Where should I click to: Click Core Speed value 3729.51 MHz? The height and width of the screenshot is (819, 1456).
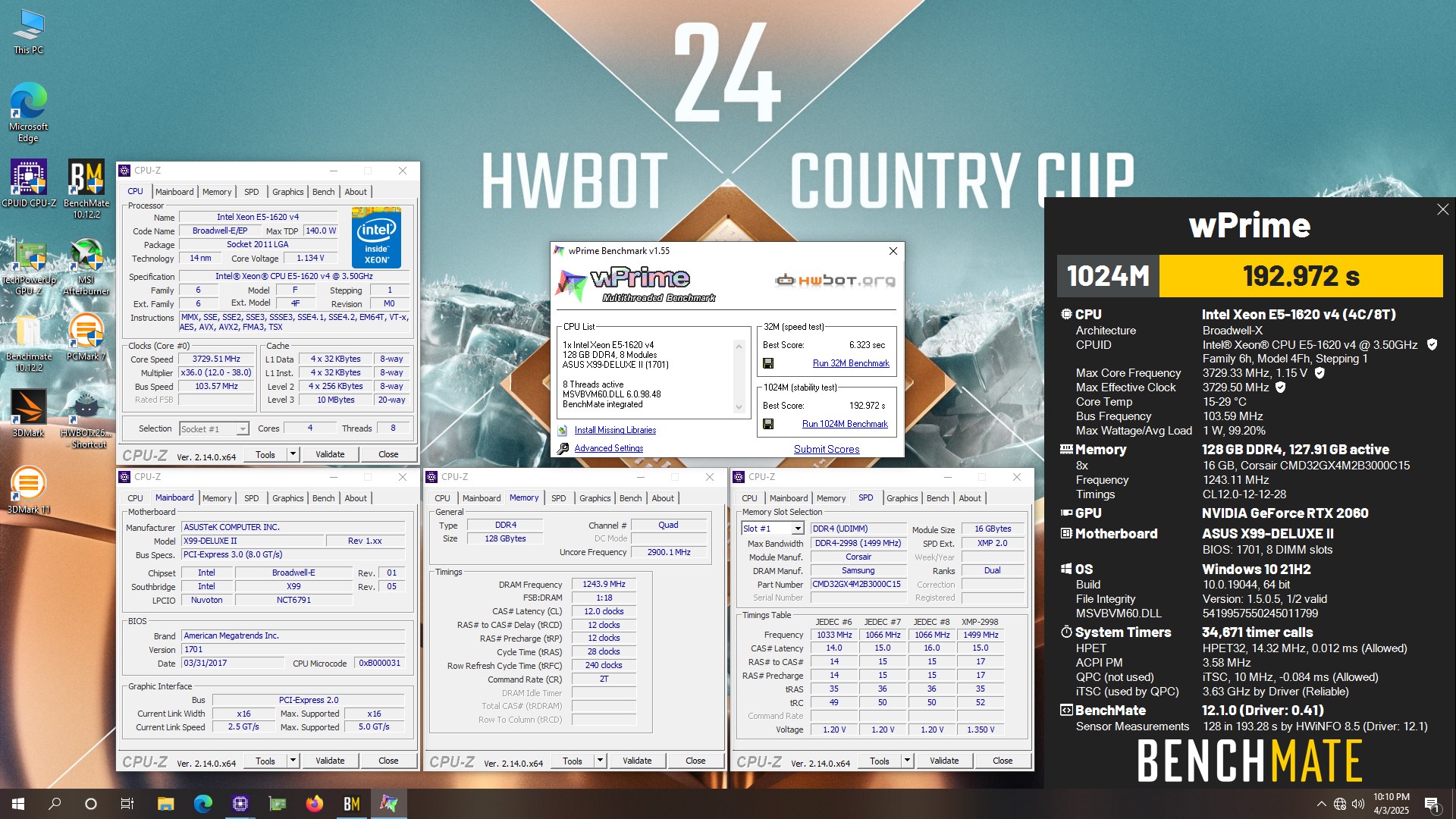click(216, 359)
